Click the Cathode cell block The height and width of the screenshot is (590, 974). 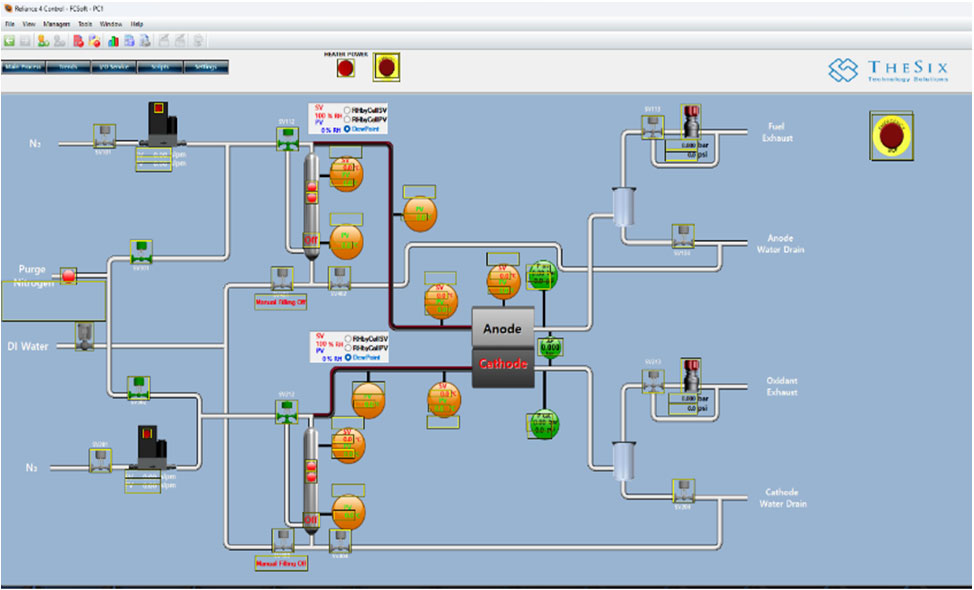coord(503,367)
